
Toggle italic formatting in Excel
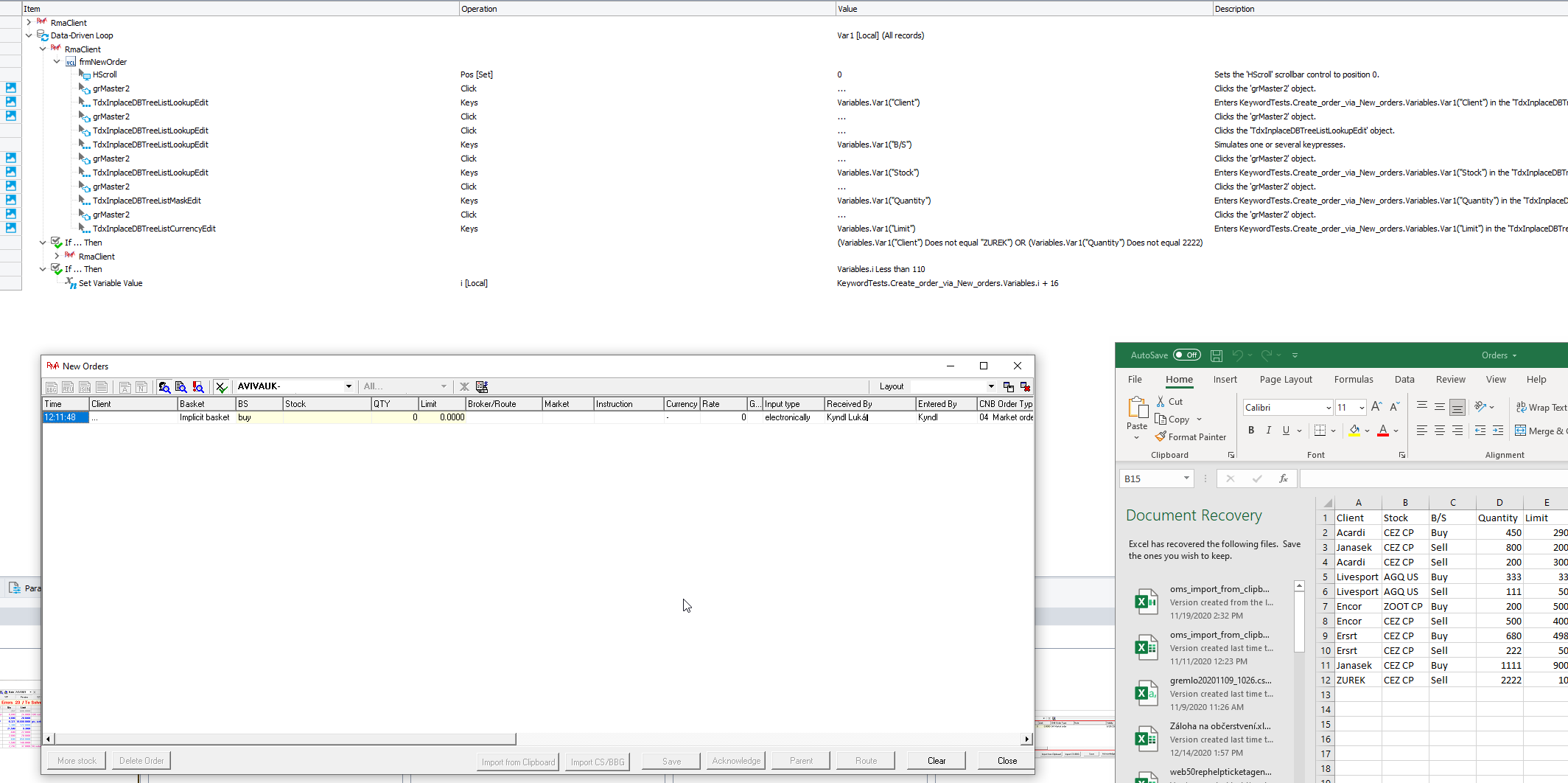pyautogui.click(x=1268, y=431)
